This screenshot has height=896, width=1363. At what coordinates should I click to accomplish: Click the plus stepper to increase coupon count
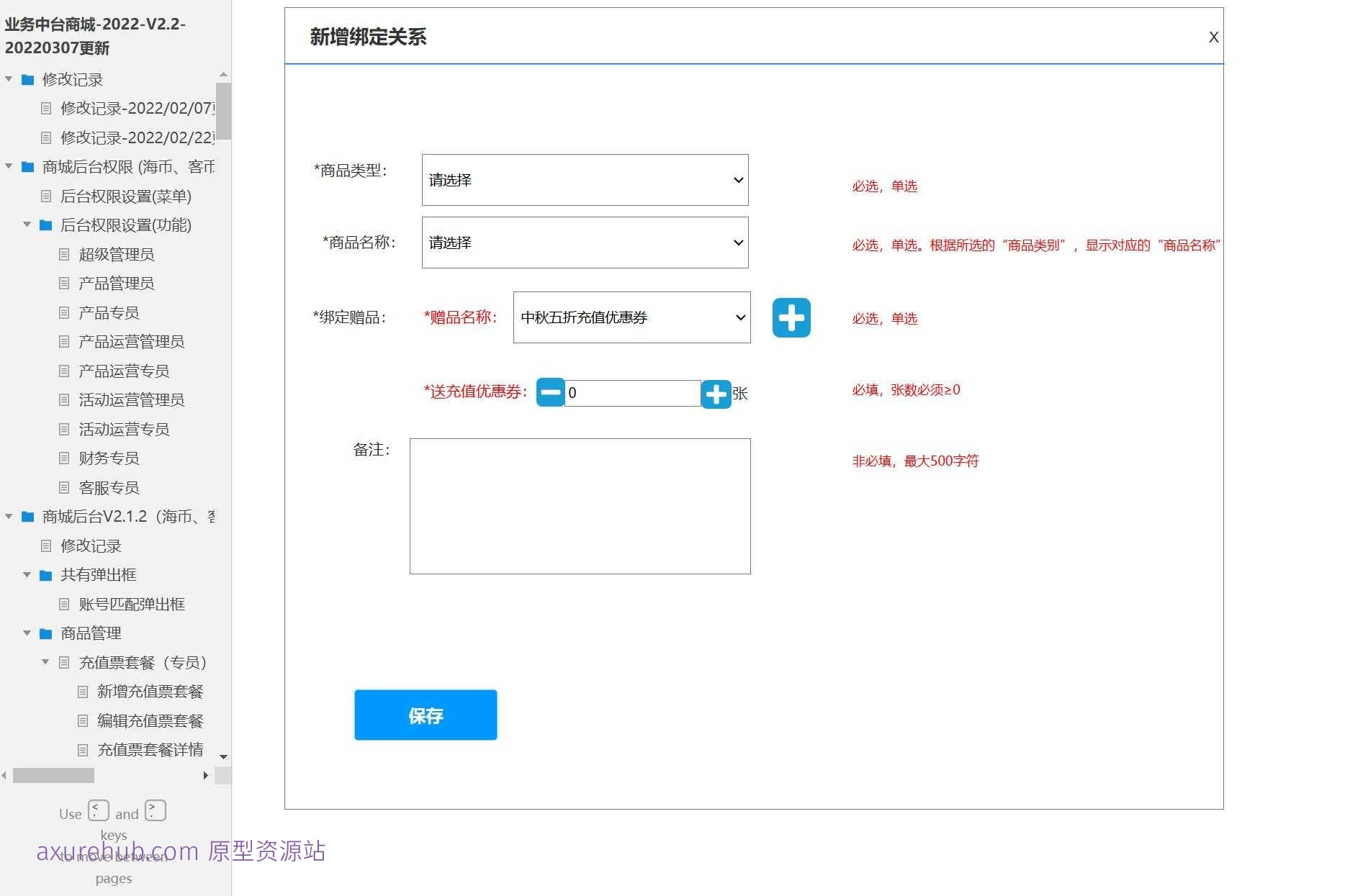pyautogui.click(x=716, y=393)
